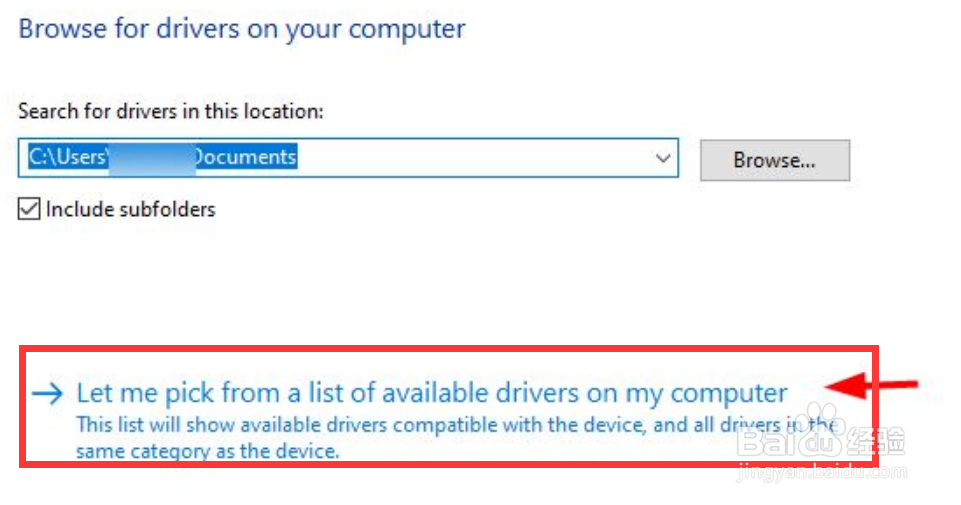This screenshot has width=961, height=505.
Task: Click Search for drivers in this location label
Action: pos(170,111)
